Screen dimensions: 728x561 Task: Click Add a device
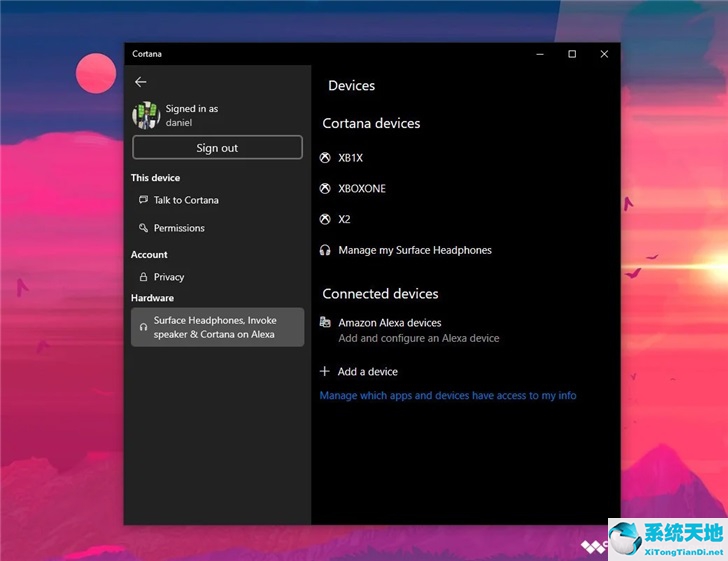(x=368, y=372)
